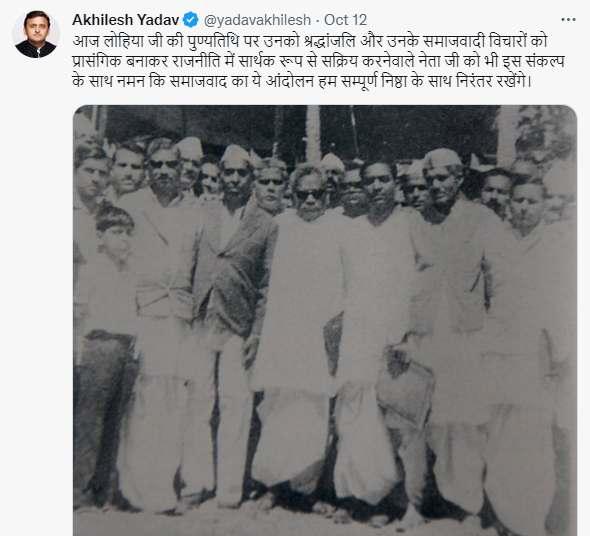Viewport: 590px width, 536px height.
Task: Click the Akhilesh Yadav display name
Action: coord(125,20)
